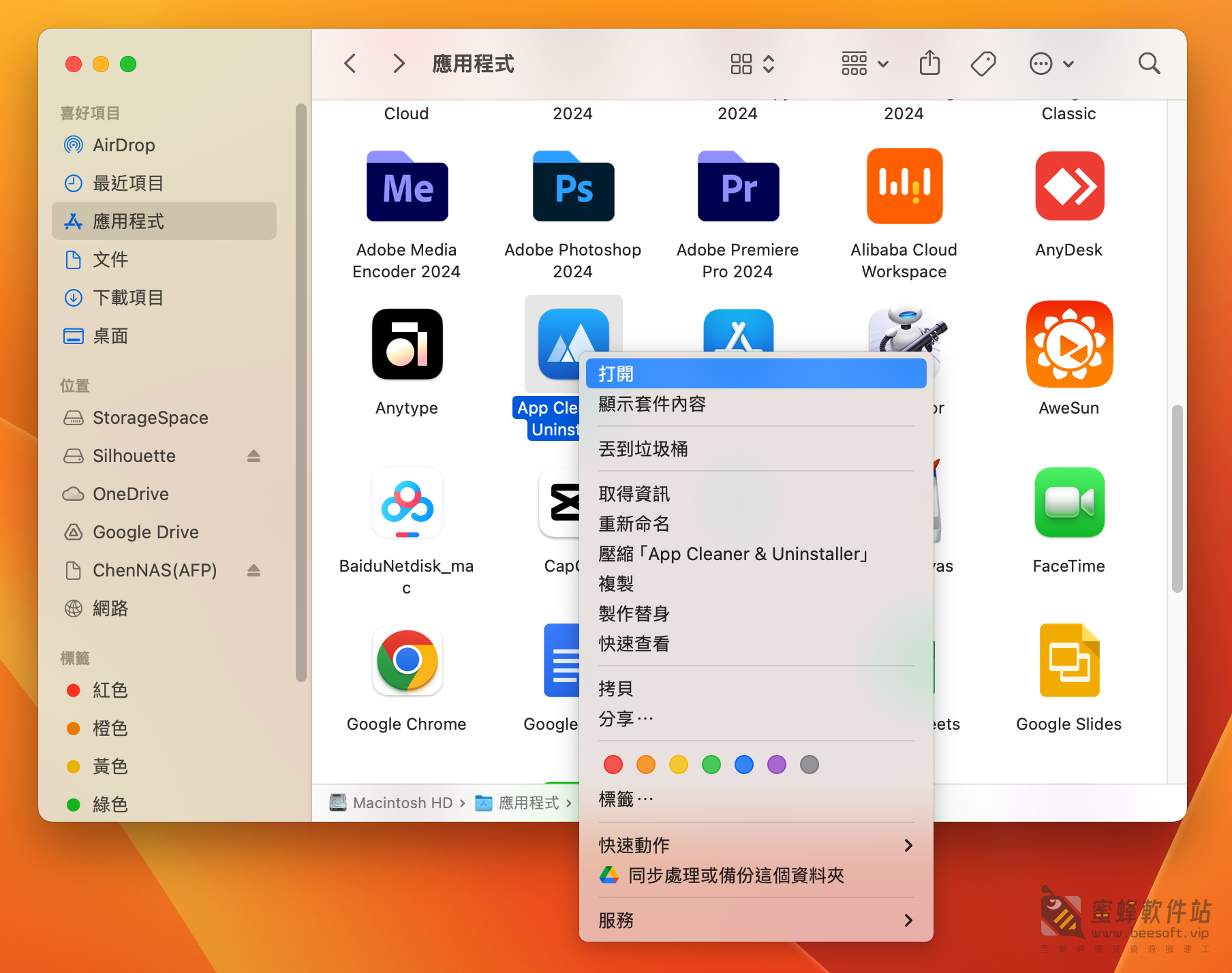Select the BaiduNetdisk_mac app icon
1232x973 pixels.
coord(407,503)
